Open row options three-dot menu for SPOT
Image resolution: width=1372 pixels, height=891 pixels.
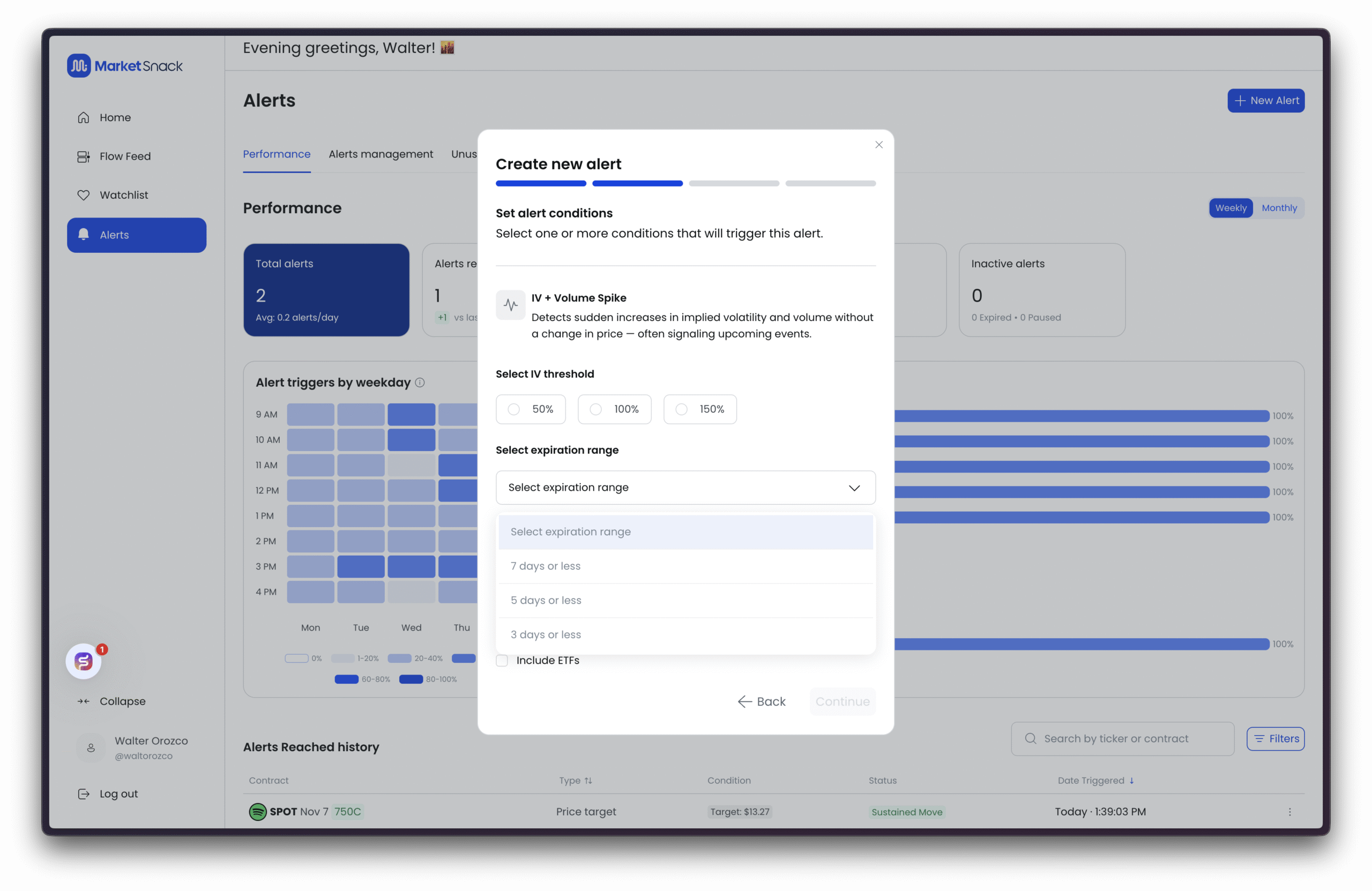pyautogui.click(x=1289, y=812)
